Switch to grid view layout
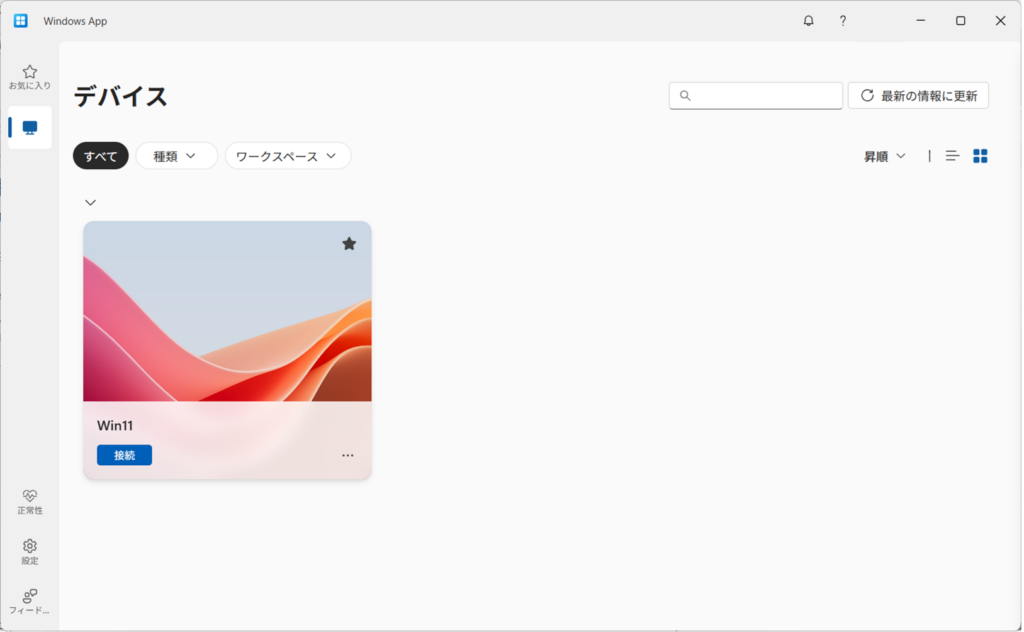 980,156
